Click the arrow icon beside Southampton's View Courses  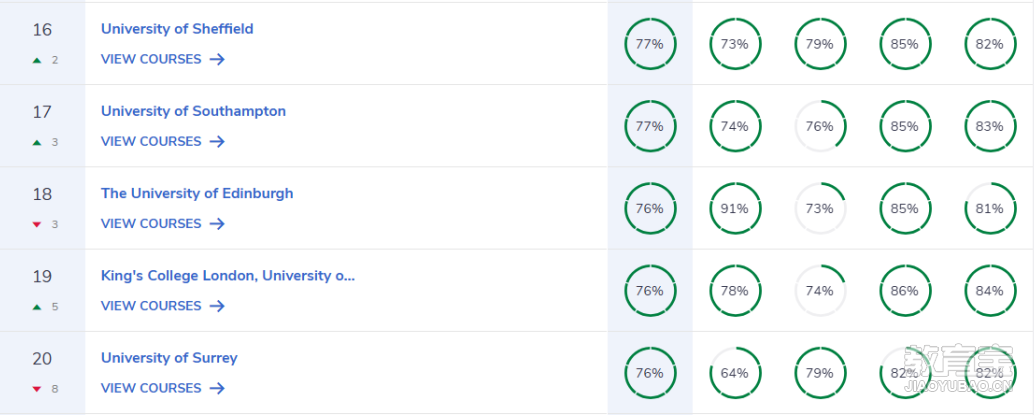pos(217,142)
